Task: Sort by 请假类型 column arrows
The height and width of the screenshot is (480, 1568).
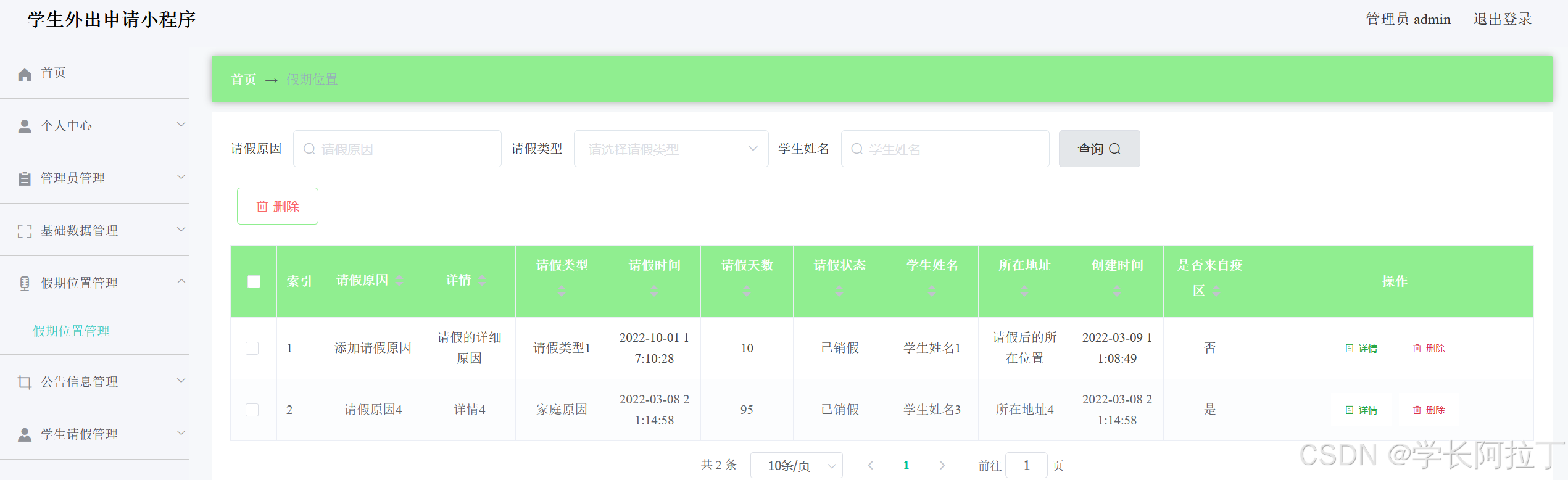Action: point(562,291)
